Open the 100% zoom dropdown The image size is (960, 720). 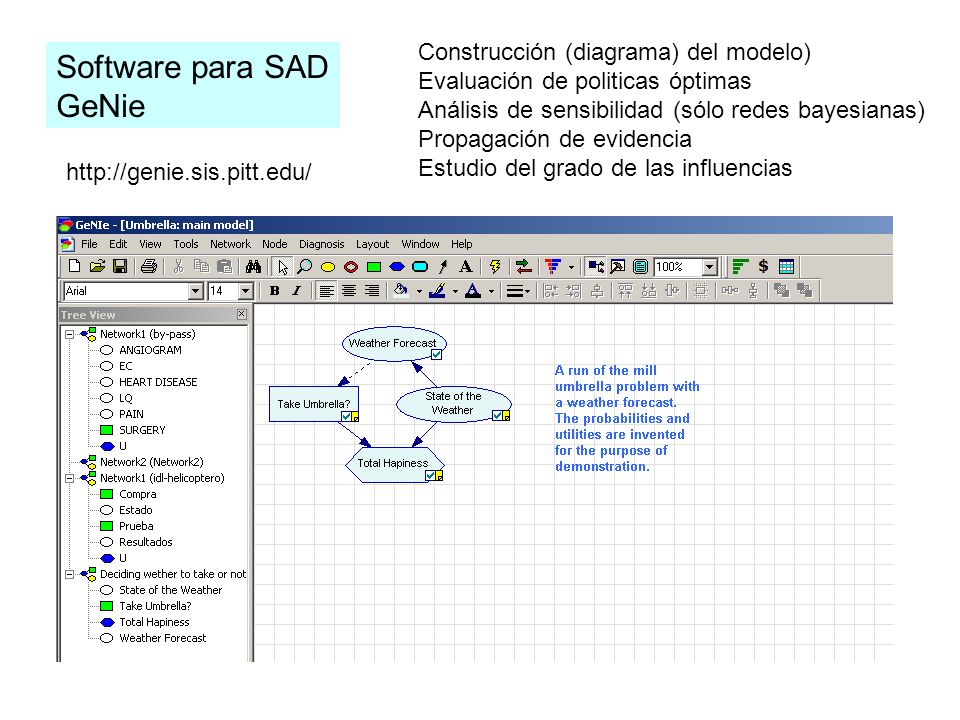[709, 267]
